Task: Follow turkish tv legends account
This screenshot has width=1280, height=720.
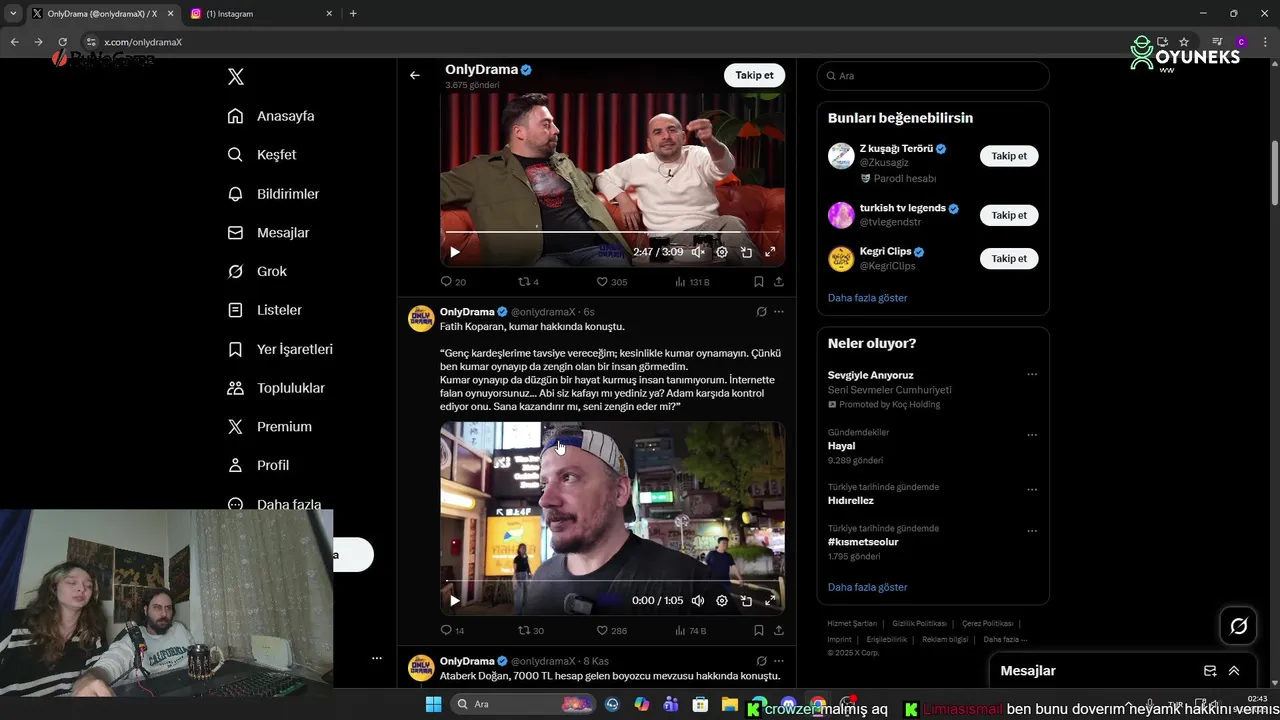Action: coord(1009,215)
